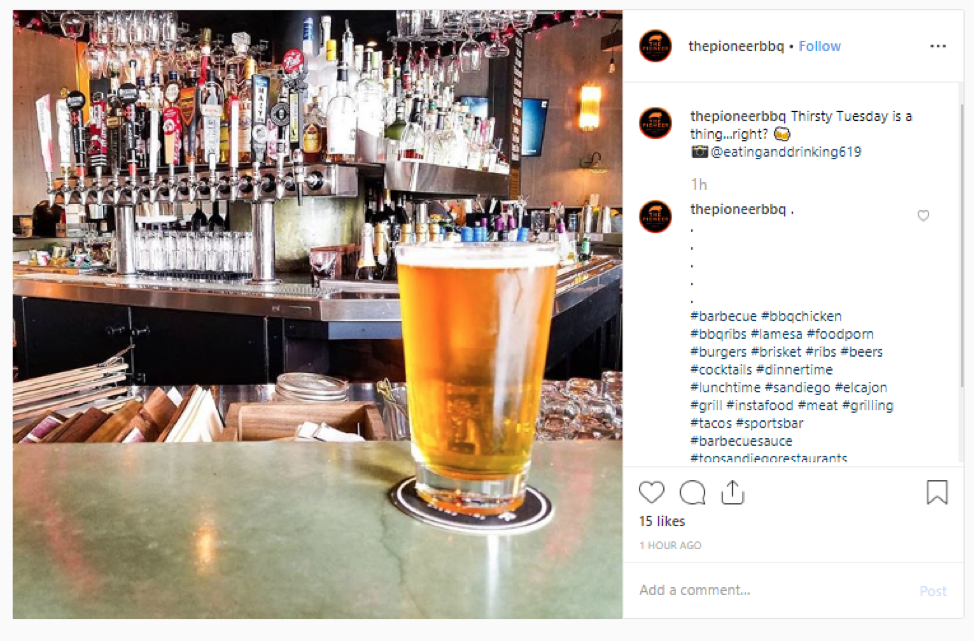974x641 pixels.
Task: Share the post with the share icon
Action: point(732,492)
